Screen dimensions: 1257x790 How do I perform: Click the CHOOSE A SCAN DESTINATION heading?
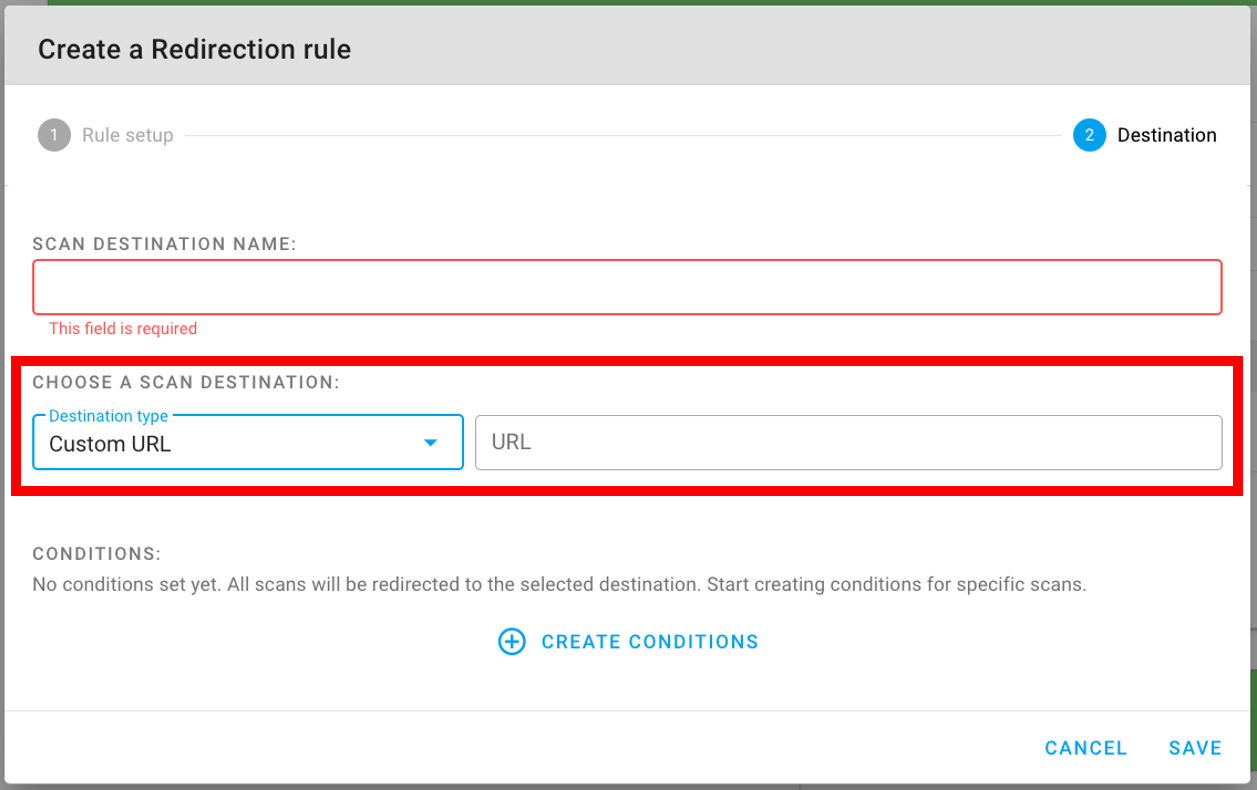pos(186,382)
